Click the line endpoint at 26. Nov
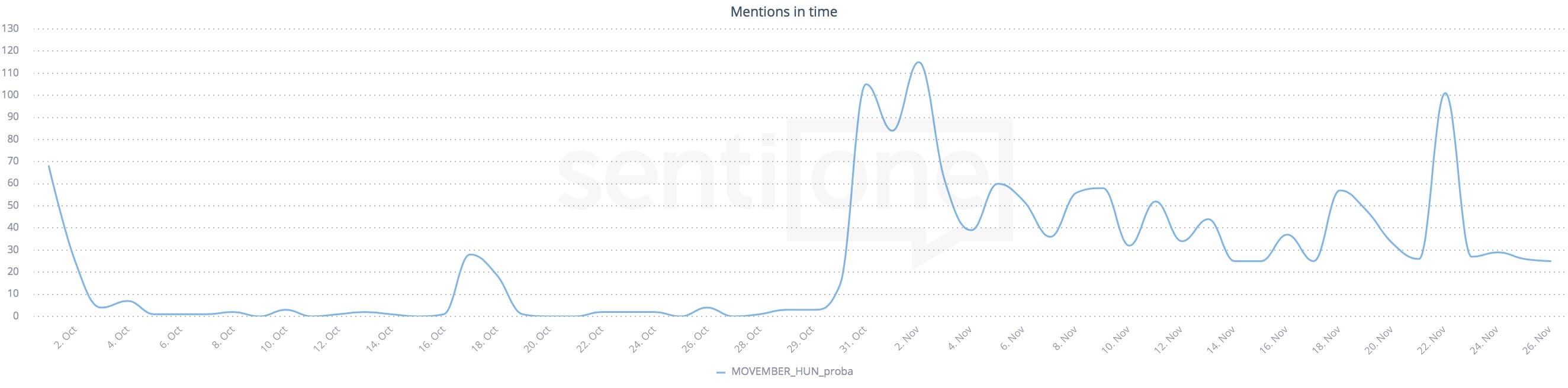The width and height of the screenshot is (1568, 388). [1550, 261]
